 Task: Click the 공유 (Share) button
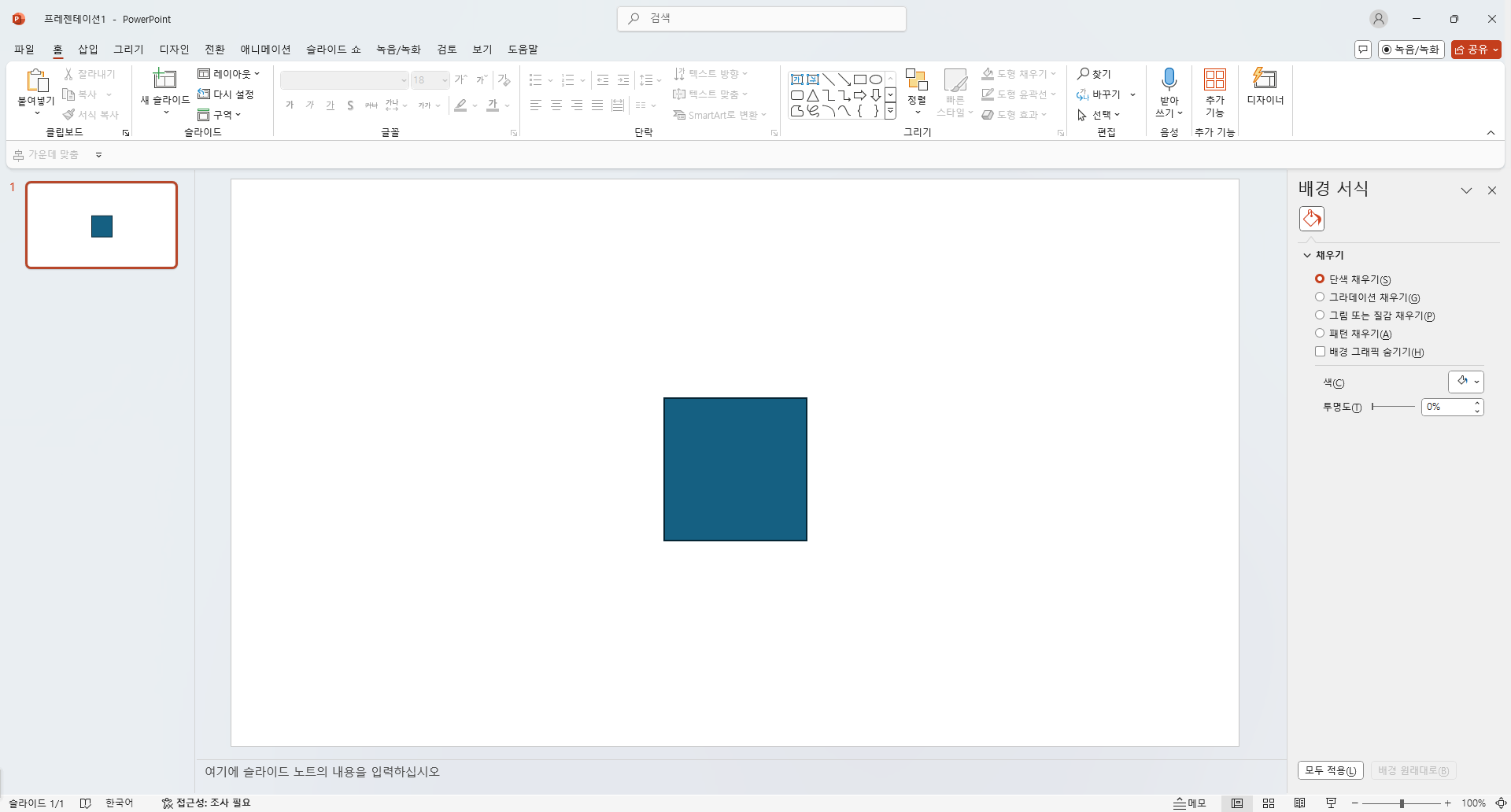coord(1476,50)
